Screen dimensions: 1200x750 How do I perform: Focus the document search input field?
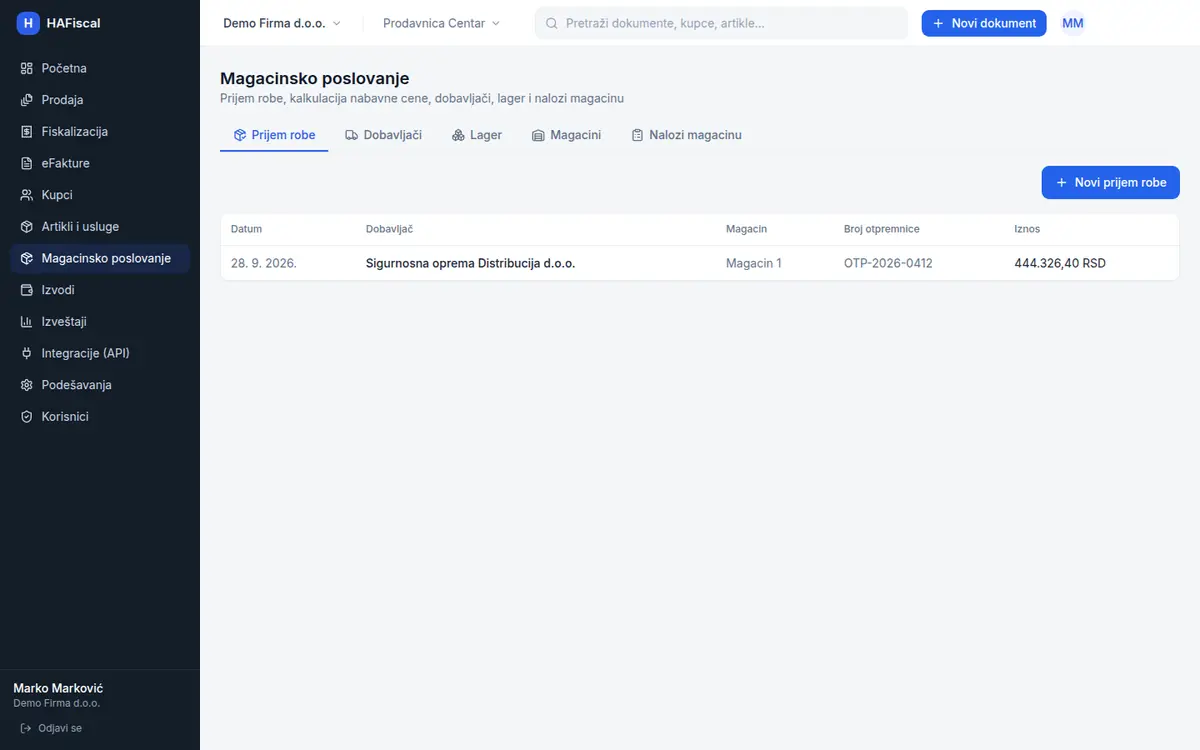click(721, 23)
